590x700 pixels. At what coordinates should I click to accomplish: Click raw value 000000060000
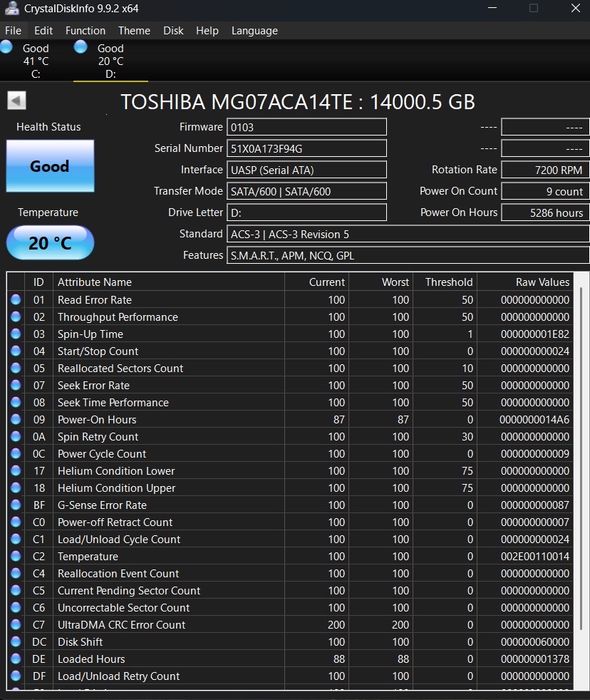535,642
